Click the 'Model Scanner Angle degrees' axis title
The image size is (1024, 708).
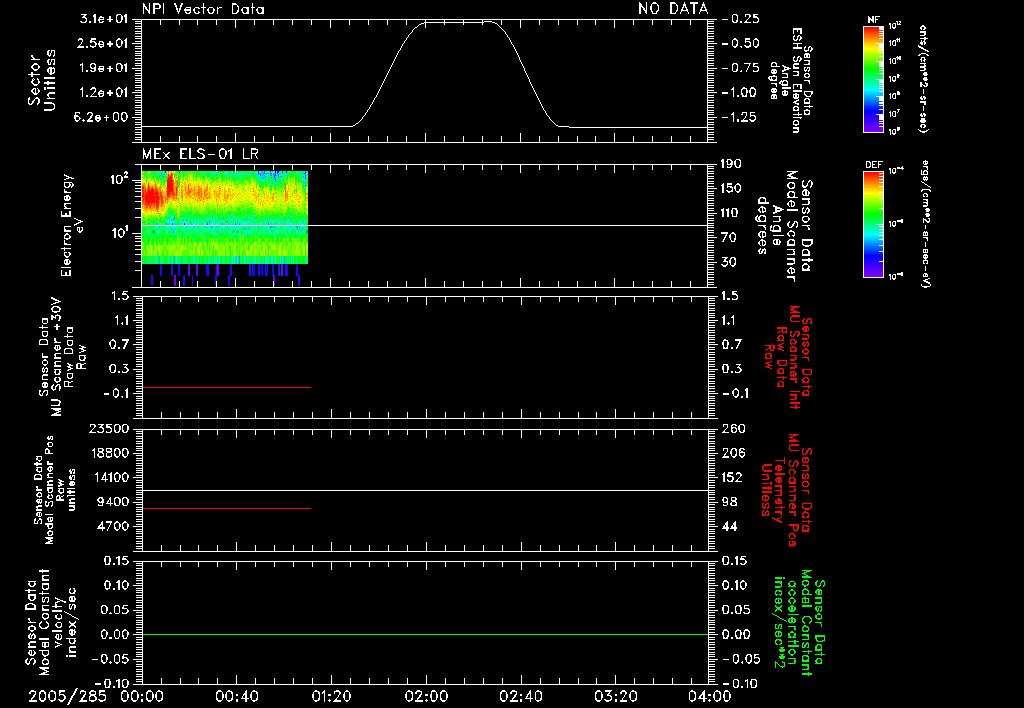784,226
